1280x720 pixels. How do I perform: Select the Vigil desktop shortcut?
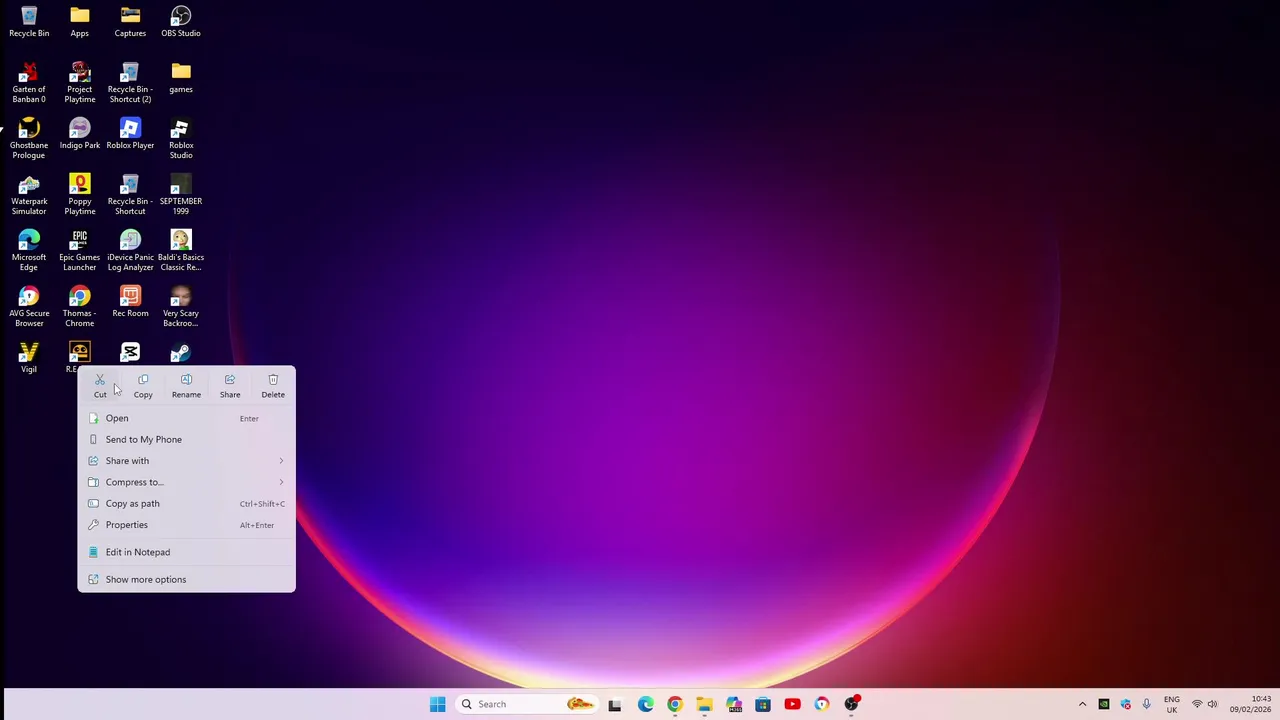point(29,358)
